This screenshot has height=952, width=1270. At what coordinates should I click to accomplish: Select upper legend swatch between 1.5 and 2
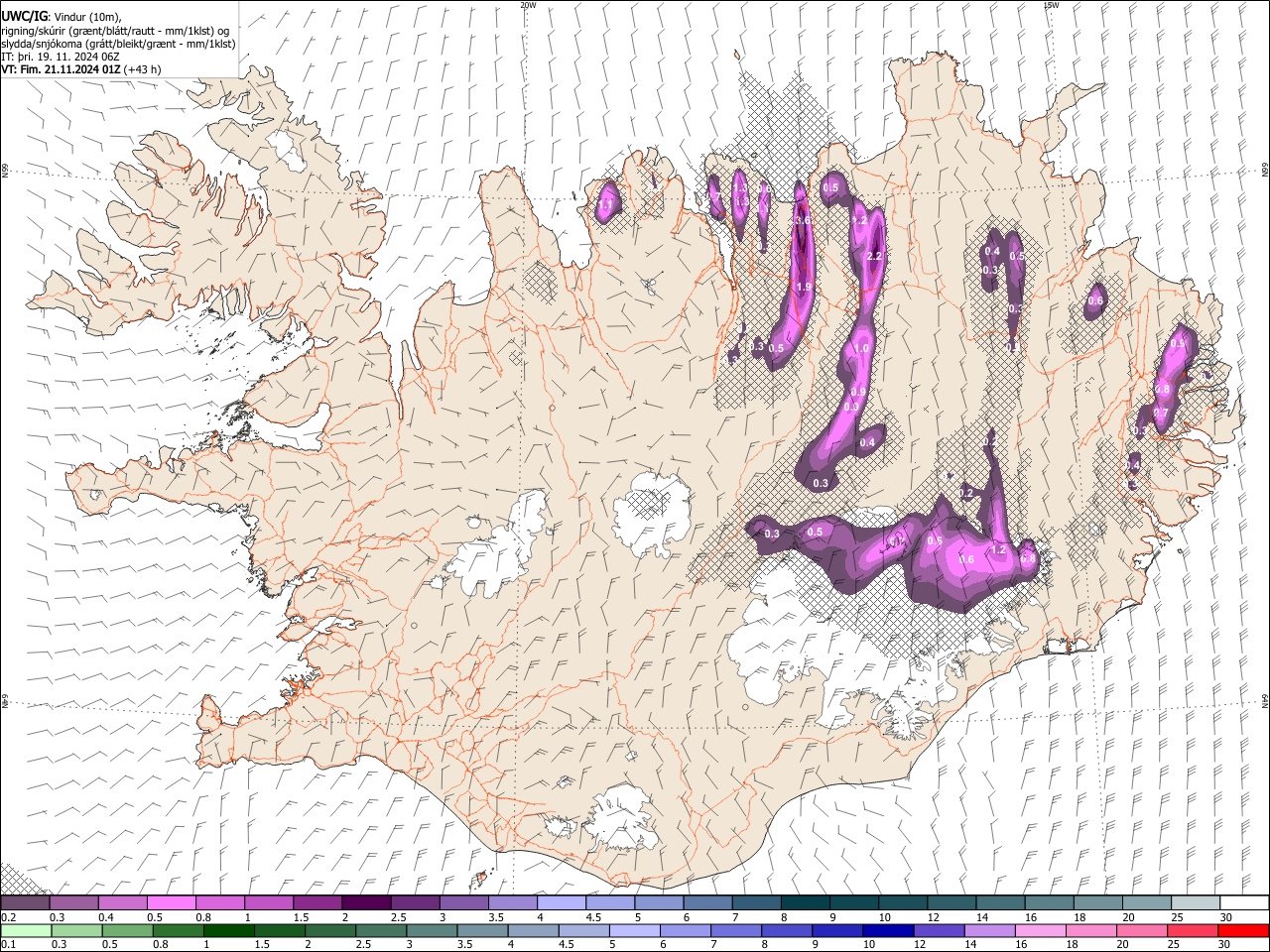pos(317,903)
